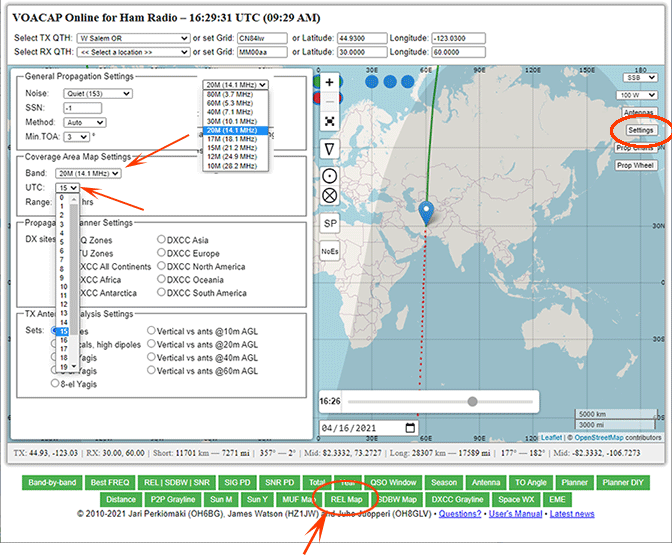
Task: Select DXCC South America option
Action: click(x=161, y=292)
